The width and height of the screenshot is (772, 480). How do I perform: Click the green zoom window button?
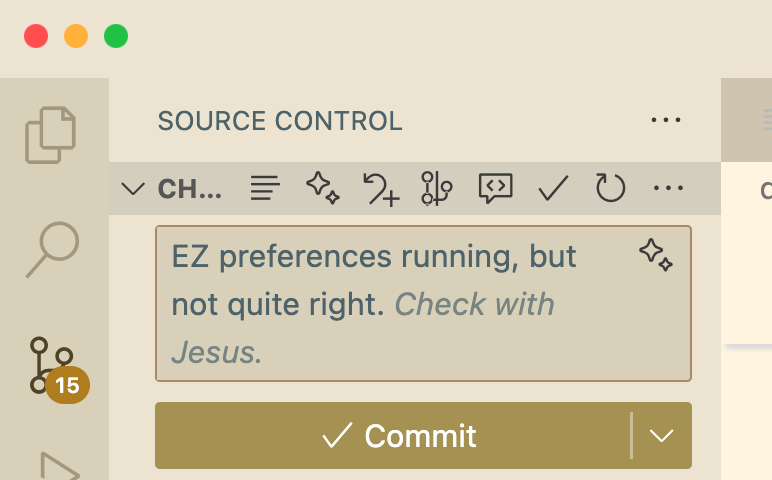point(116,37)
